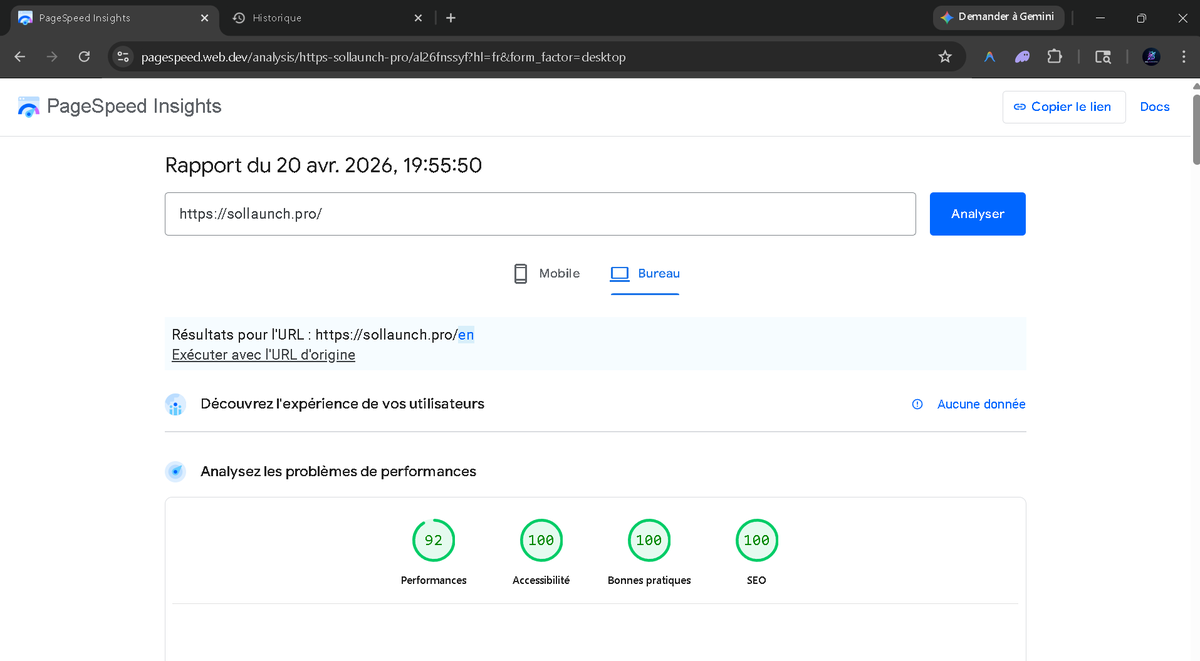Click the PageSpeed Insights logo icon
Viewport: 1200px width, 661px height.
click(28, 107)
